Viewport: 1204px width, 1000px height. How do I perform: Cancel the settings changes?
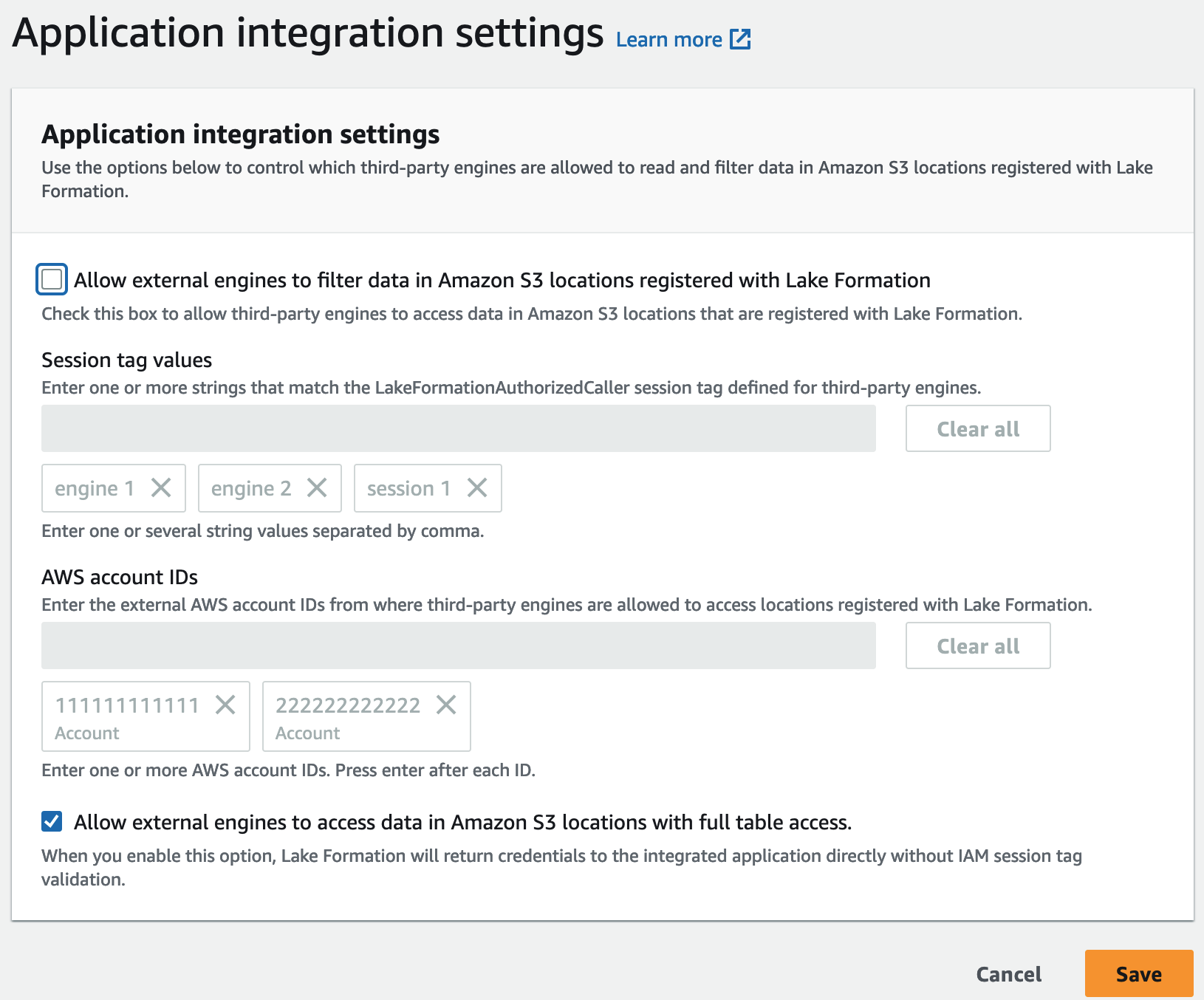[x=1008, y=973]
